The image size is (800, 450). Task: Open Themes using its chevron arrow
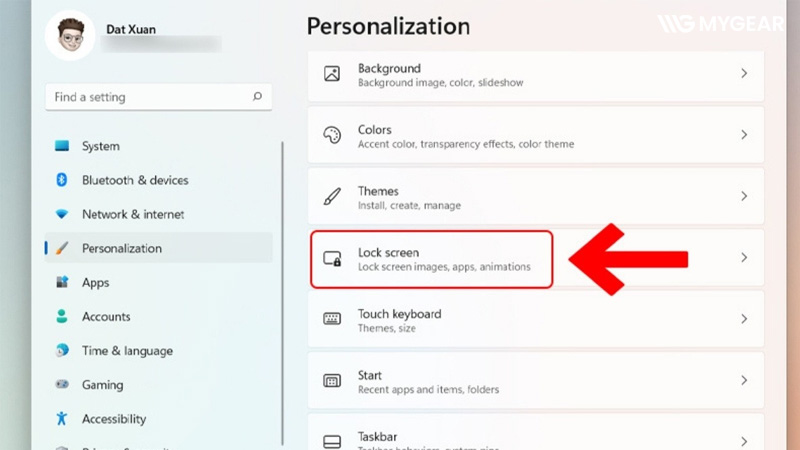coord(743,196)
